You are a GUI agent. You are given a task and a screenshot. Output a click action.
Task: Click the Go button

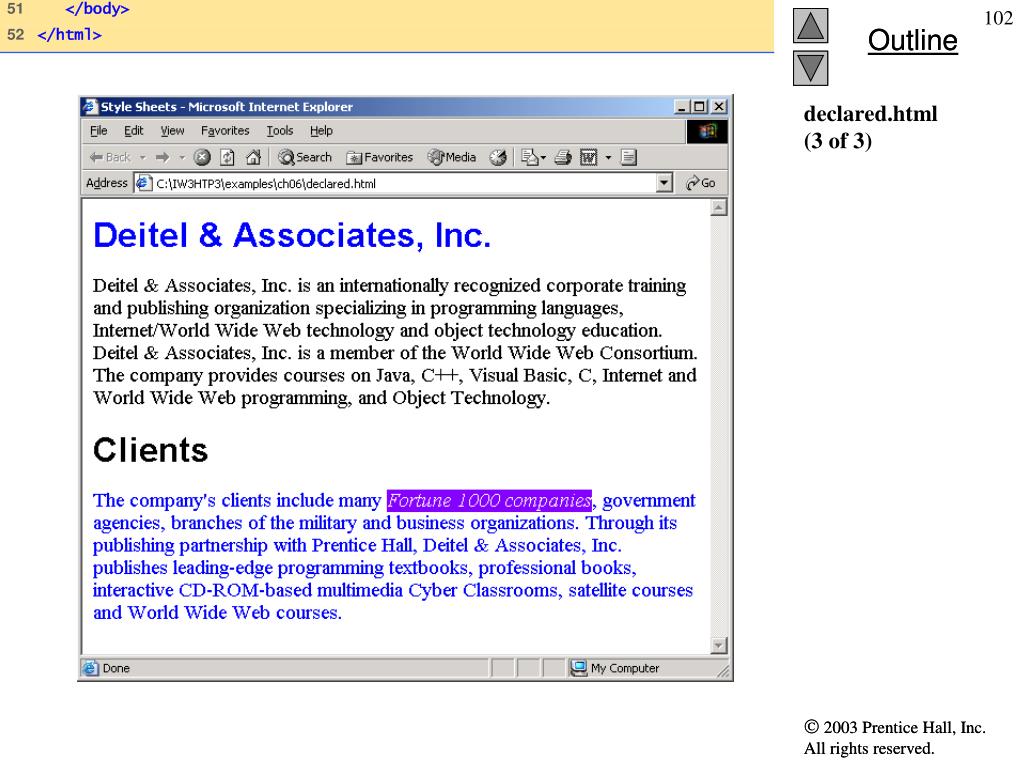[701, 184]
